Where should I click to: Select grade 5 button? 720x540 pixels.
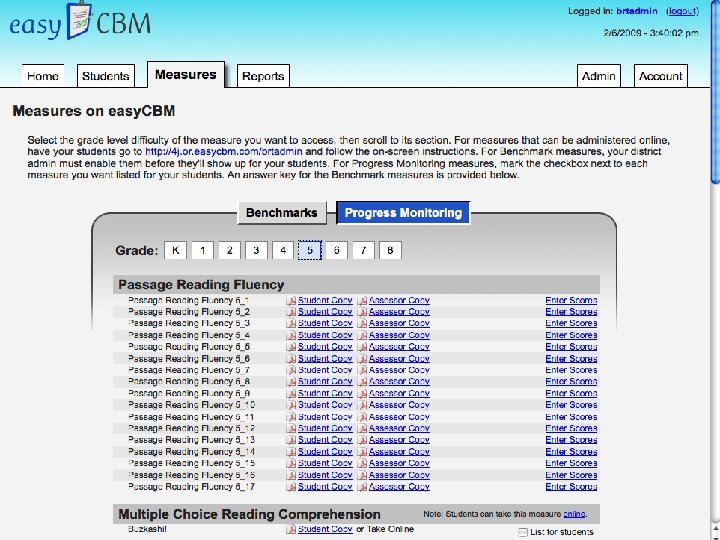310,250
